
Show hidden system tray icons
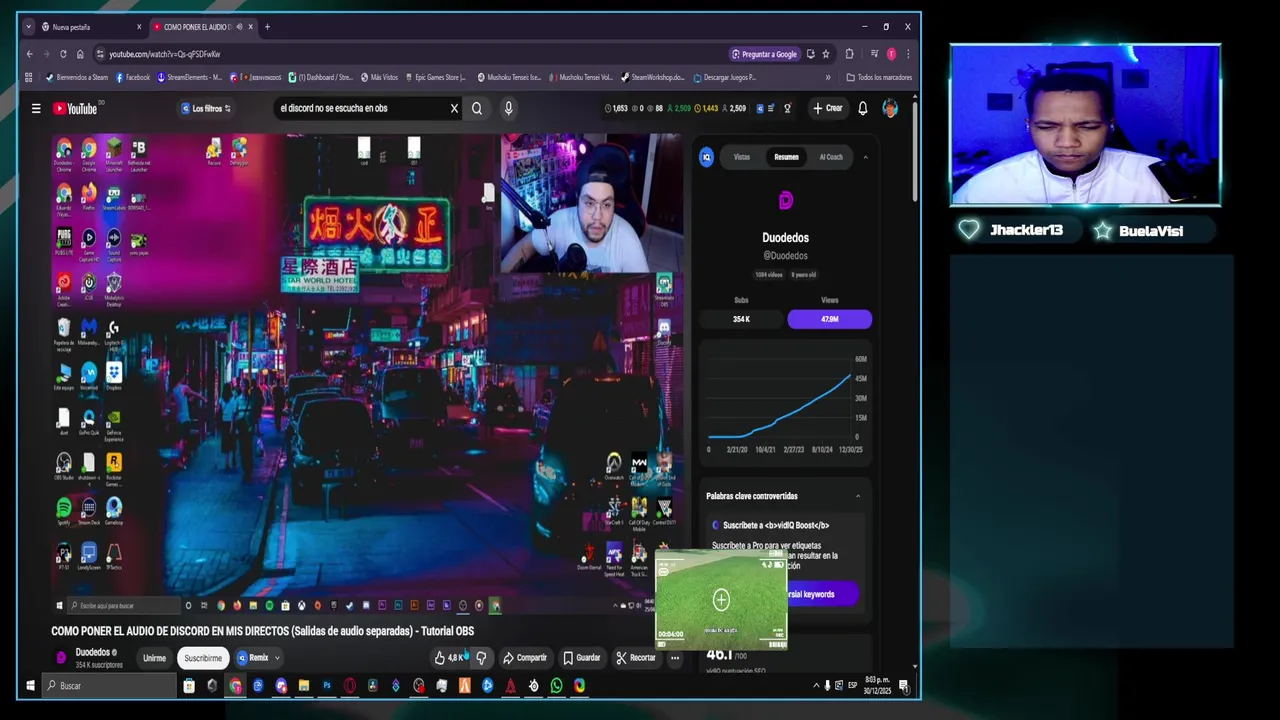816,686
